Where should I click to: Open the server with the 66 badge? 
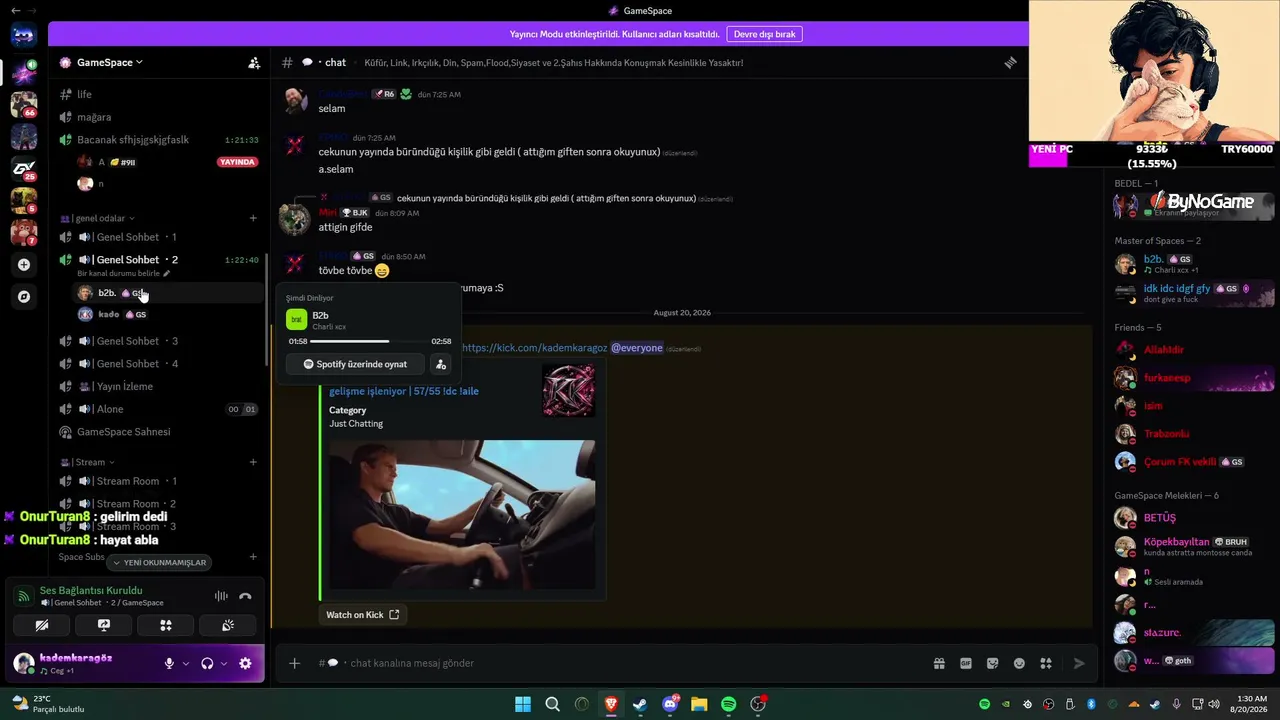[x=24, y=104]
